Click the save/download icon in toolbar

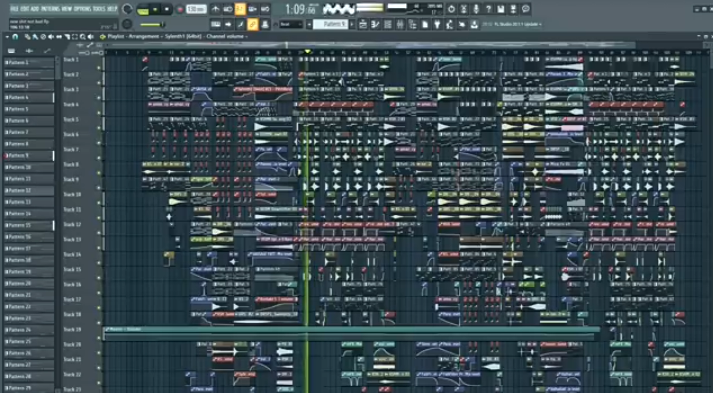[474, 24]
